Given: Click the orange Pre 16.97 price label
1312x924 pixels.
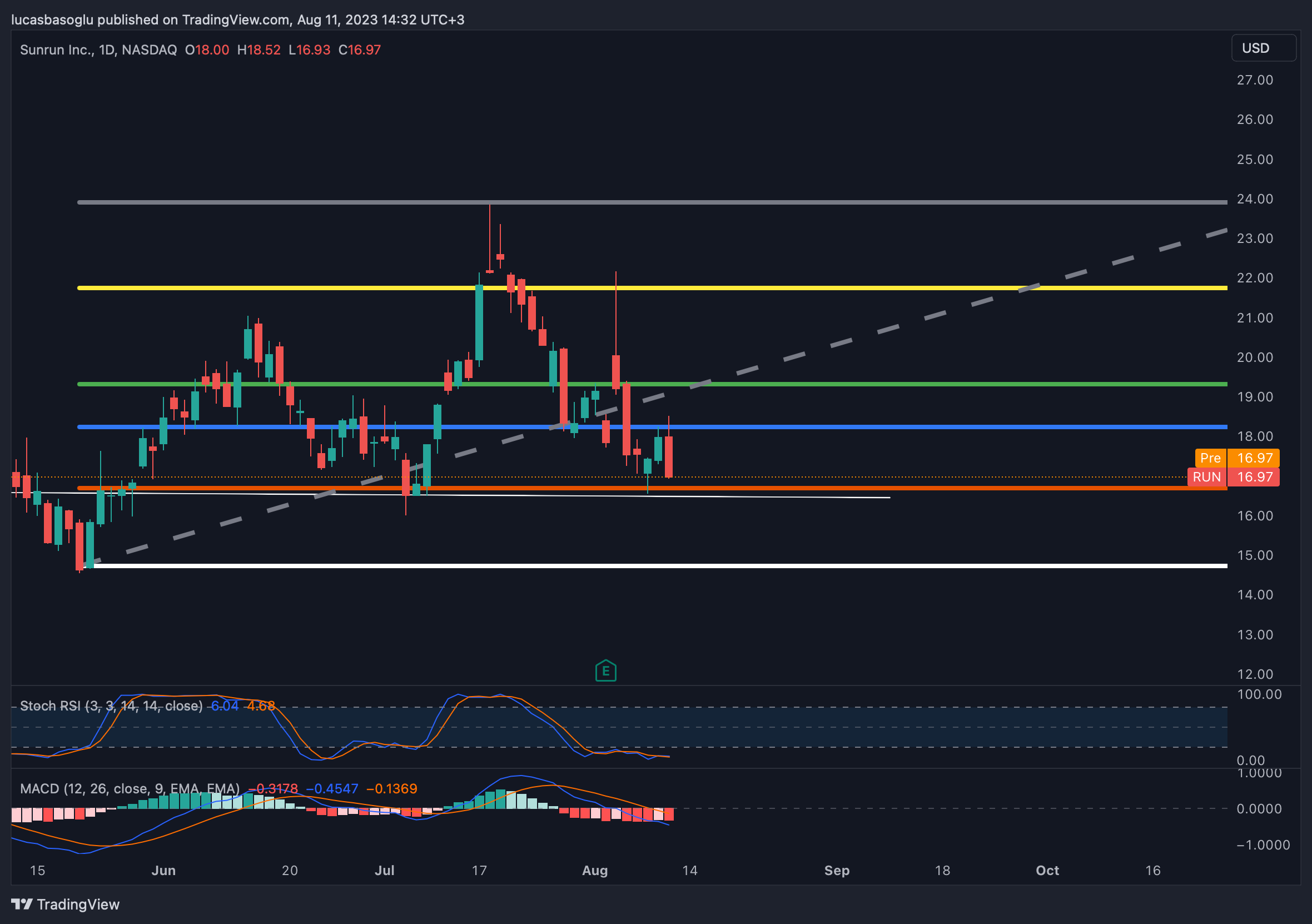Looking at the screenshot, I should tap(1237, 458).
